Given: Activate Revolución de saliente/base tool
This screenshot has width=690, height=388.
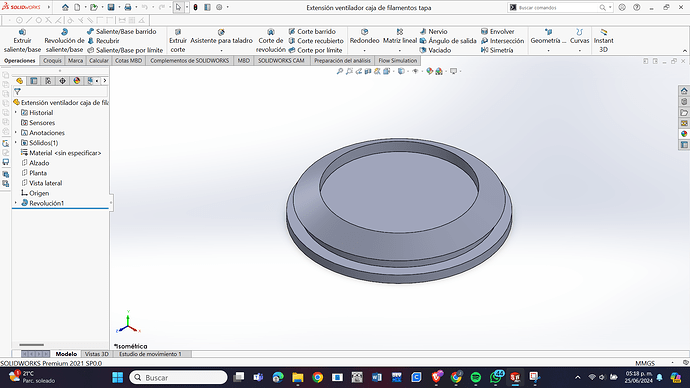Looking at the screenshot, I should coord(64,40).
